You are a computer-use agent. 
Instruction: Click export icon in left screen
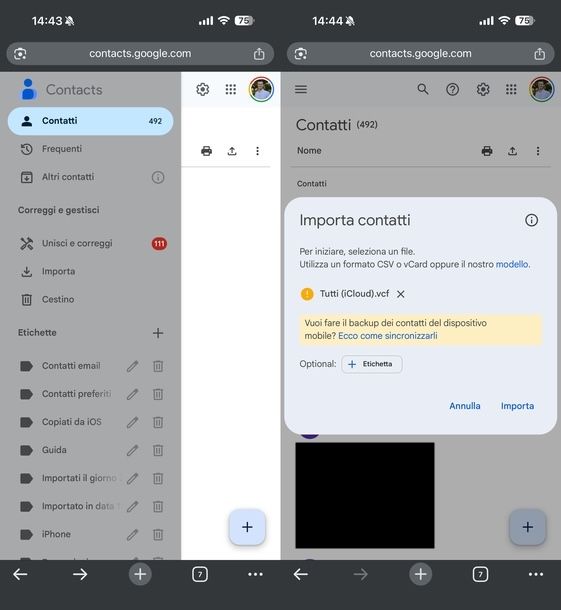(x=232, y=151)
